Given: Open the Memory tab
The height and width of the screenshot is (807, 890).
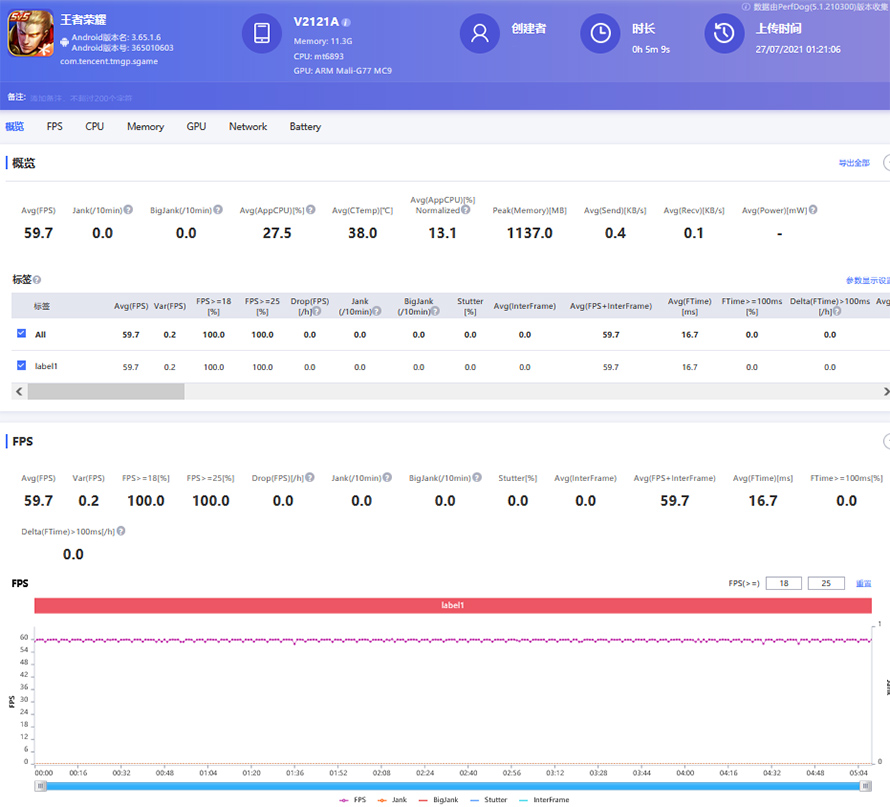Looking at the screenshot, I should coord(145,127).
